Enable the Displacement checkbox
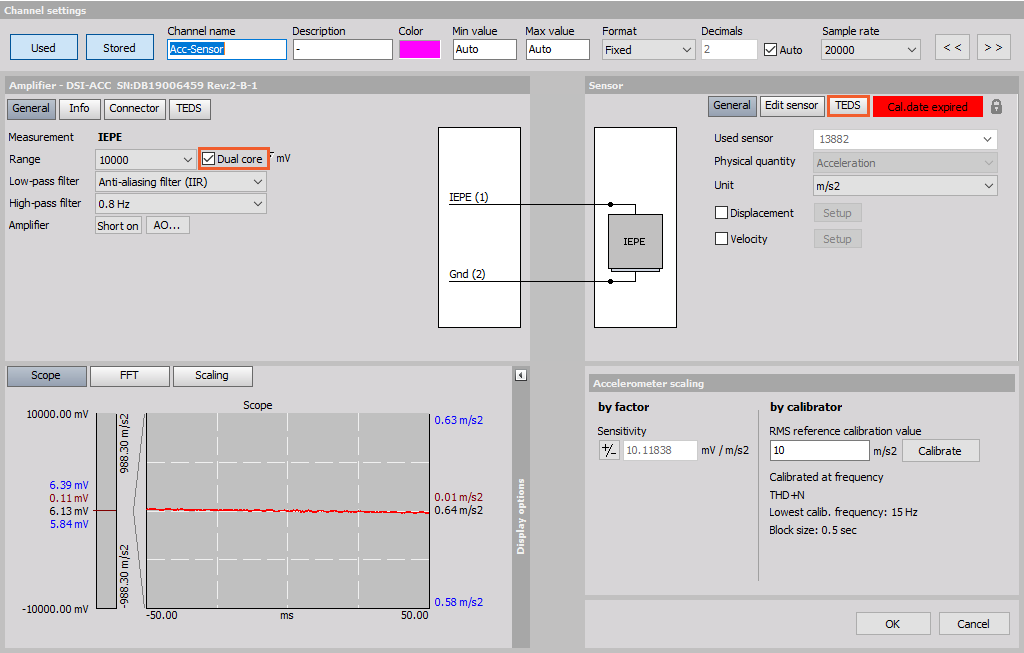Image resolution: width=1024 pixels, height=653 pixels. pyautogui.click(x=722, y=213)
